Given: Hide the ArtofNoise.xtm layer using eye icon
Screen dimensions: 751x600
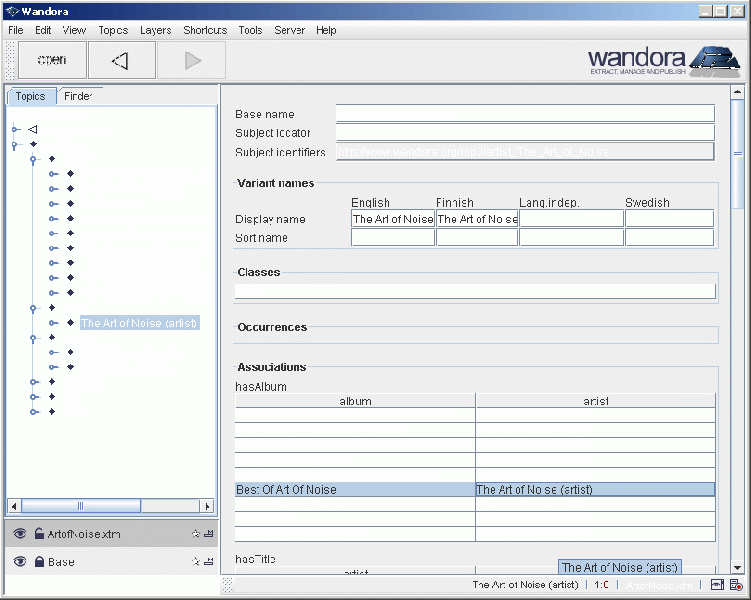Looking at the screenshot, I should tap(19, 534).
